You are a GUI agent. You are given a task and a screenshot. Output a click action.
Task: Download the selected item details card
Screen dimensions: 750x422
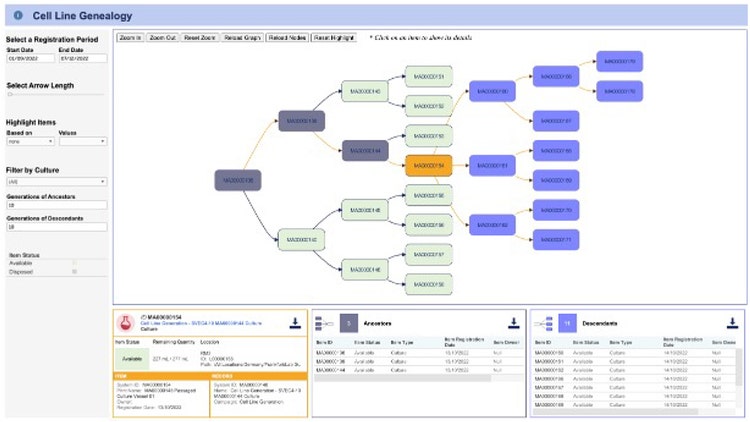pyautogui.click(x=296, y=323)
